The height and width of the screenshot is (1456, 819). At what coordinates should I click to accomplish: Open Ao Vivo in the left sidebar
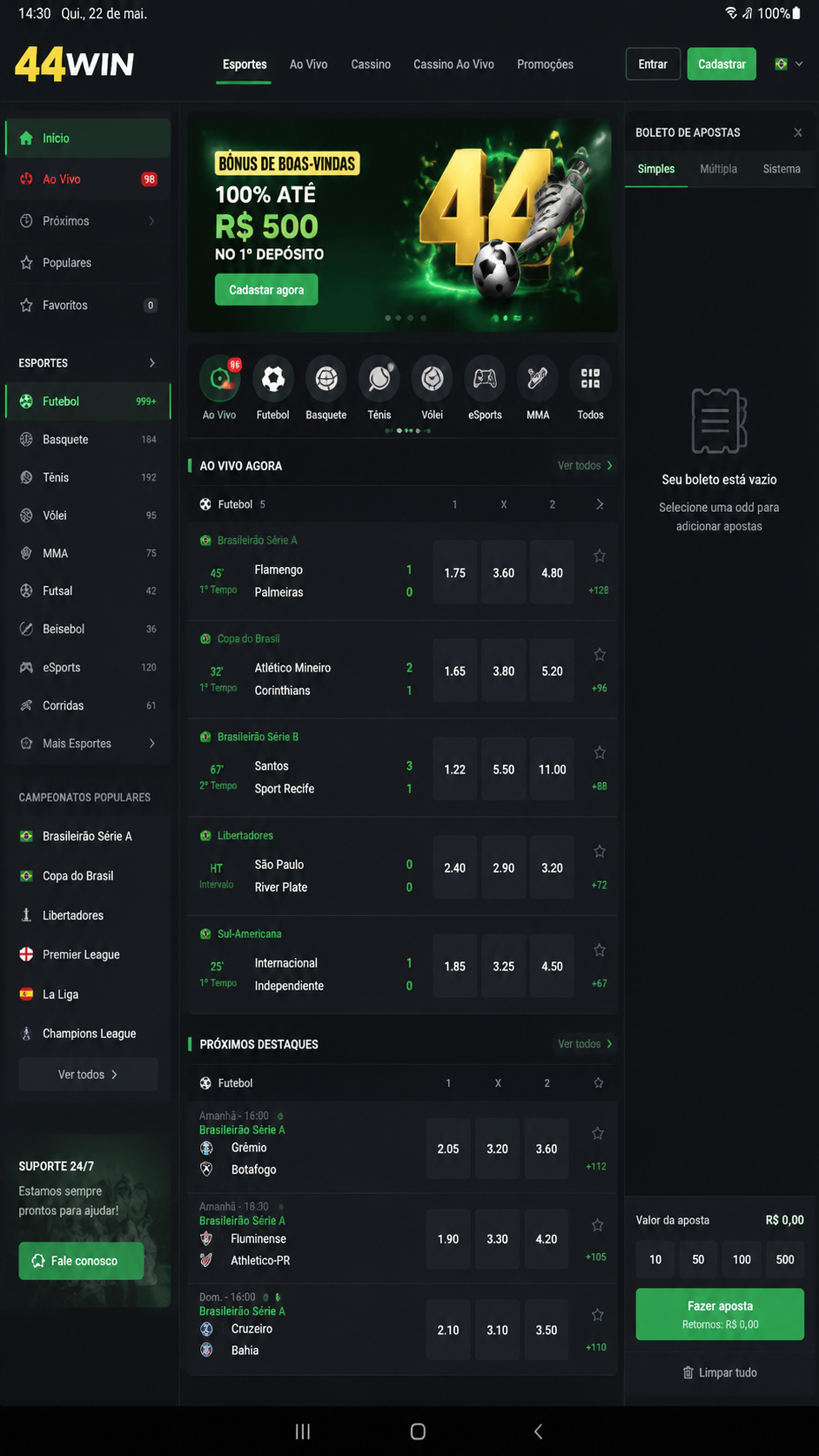(x=88, y=179)
